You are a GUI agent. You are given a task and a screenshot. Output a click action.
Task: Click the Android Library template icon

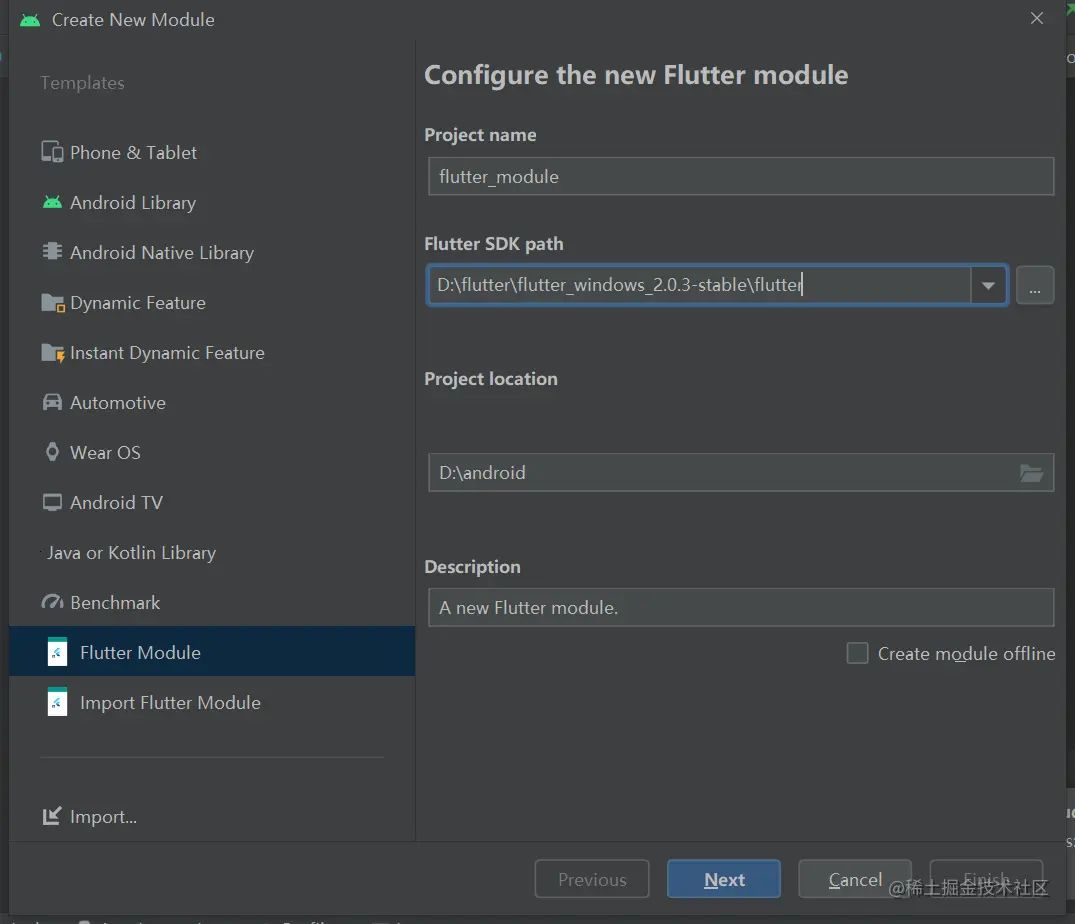(52, 202)
